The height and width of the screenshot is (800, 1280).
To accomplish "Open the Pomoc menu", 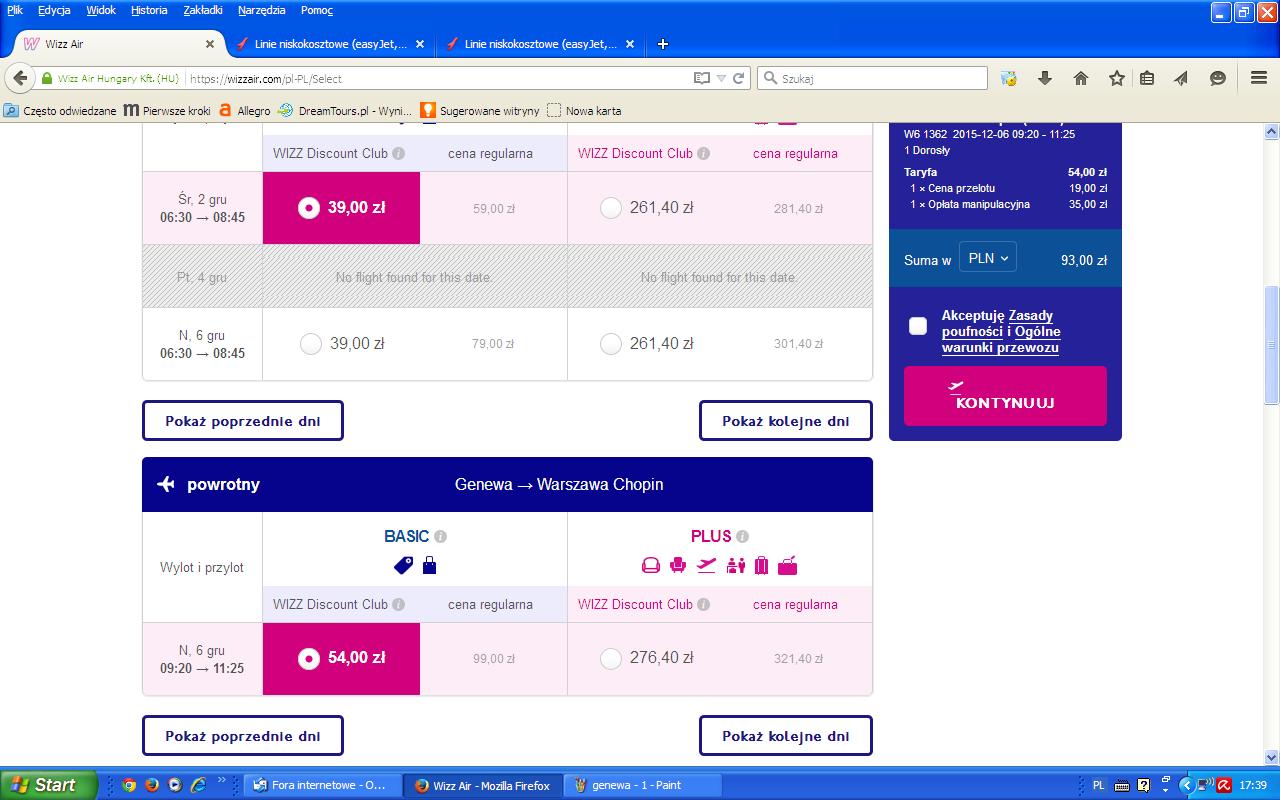I will coord(317,10).
